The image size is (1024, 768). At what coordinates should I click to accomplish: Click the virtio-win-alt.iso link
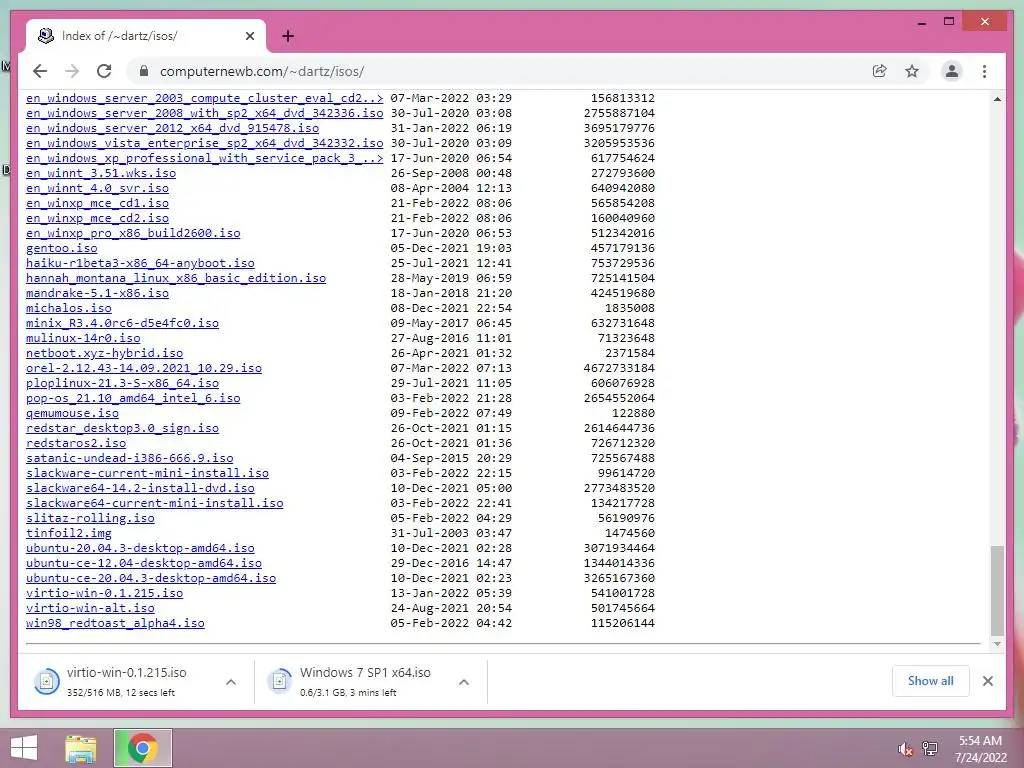(x=90, y=609)
